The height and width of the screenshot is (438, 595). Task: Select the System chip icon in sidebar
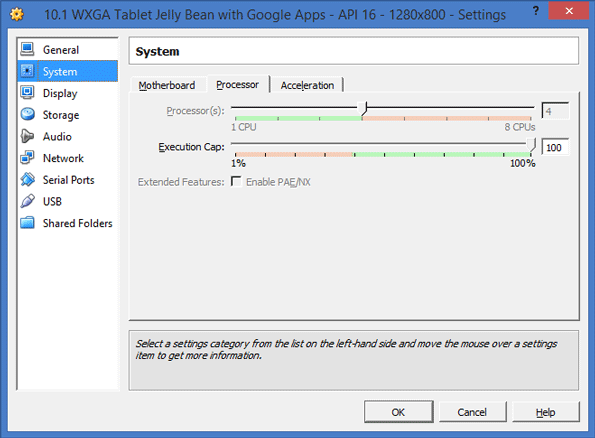coord(27,71)
